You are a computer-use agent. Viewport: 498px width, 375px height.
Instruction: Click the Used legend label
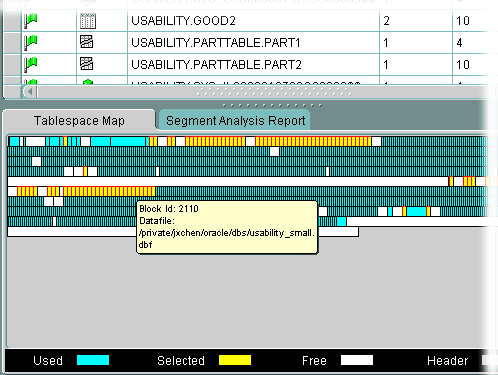coord(48,360)
